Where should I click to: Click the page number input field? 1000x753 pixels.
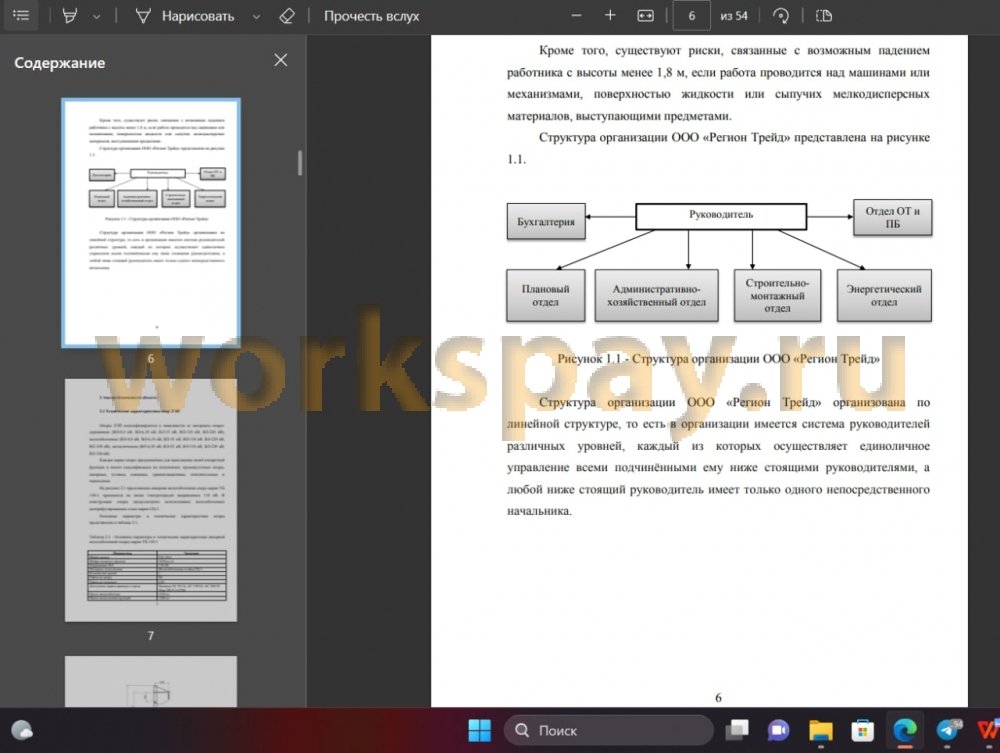coord(691,16)
